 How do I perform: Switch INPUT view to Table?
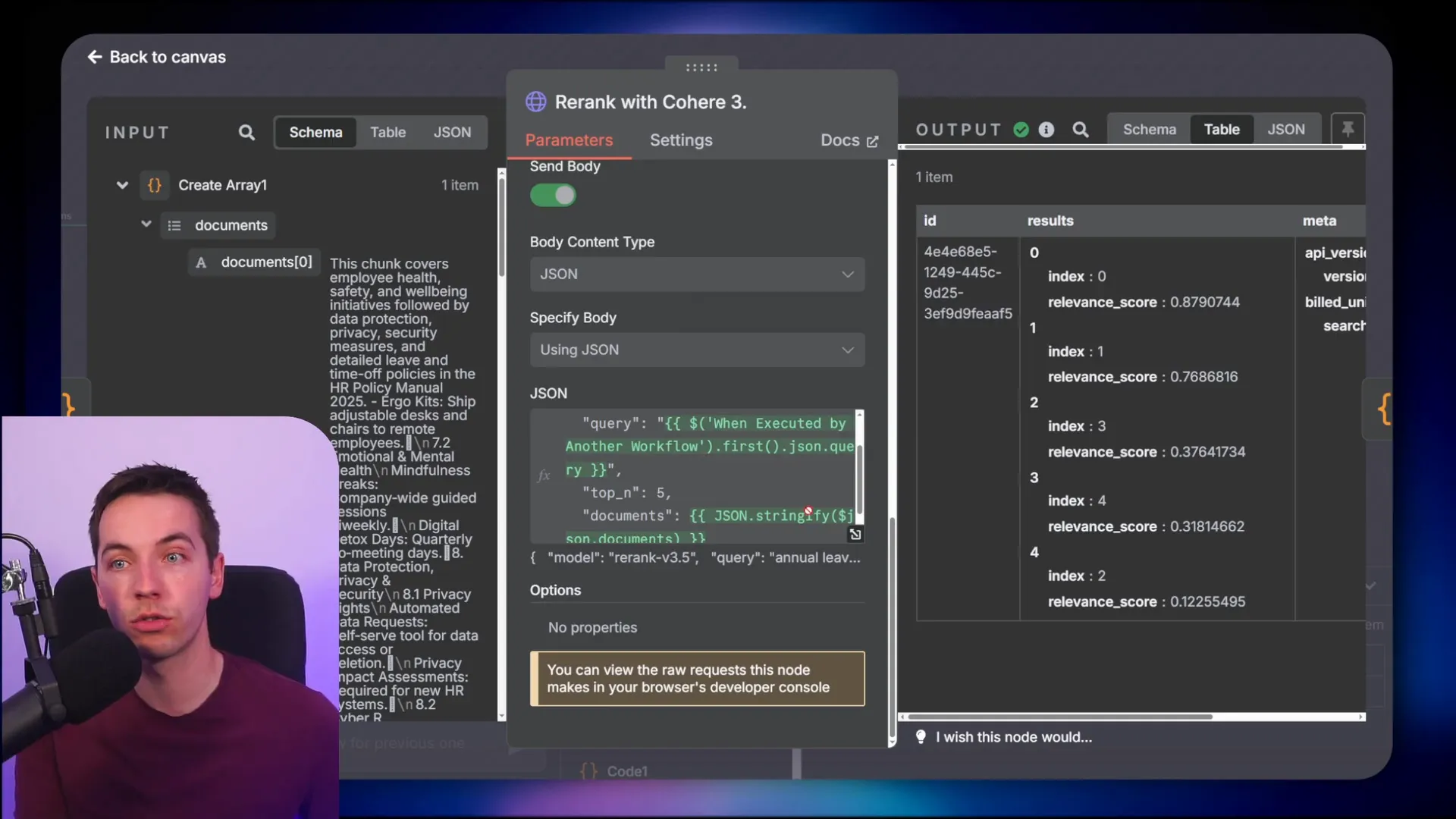click(388, 132)
